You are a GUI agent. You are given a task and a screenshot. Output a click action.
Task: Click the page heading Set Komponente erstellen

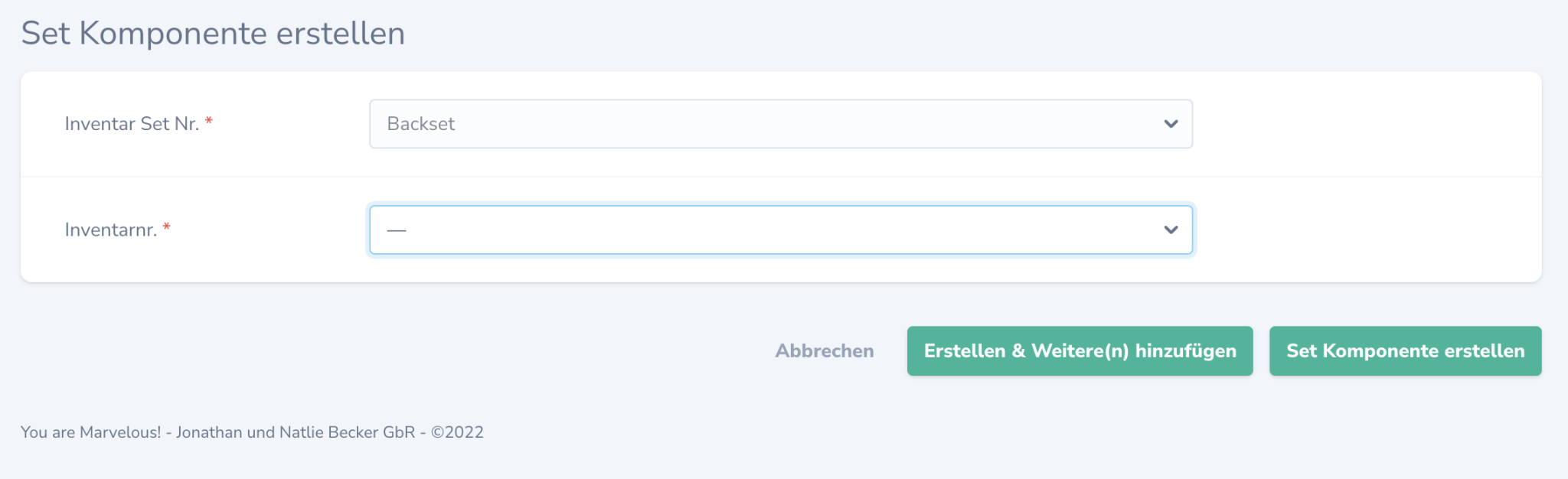(214, 33)
